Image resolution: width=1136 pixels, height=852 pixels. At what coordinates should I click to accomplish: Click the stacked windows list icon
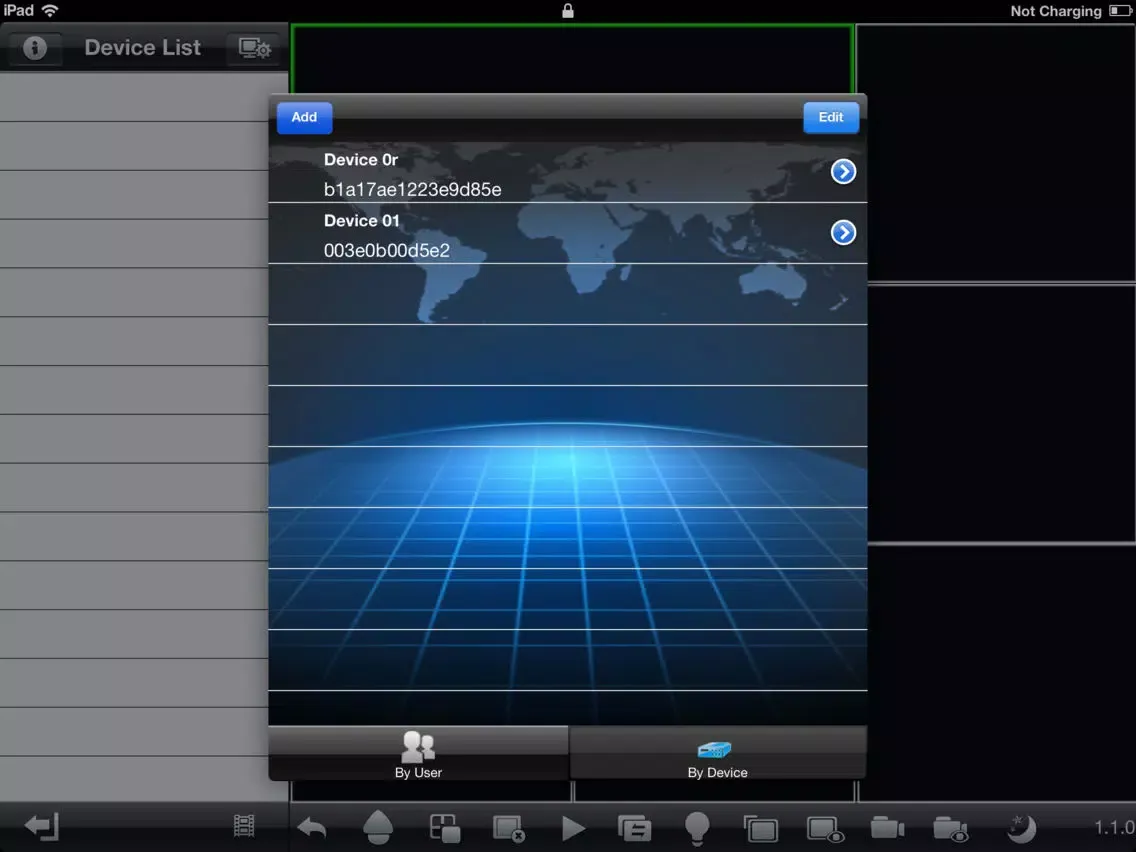point(635,828)
